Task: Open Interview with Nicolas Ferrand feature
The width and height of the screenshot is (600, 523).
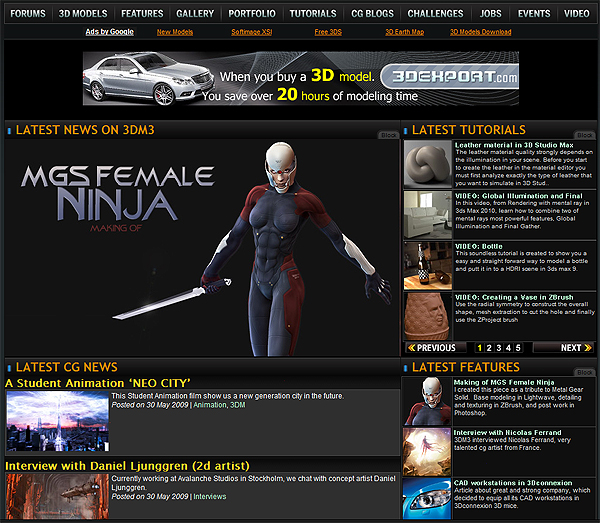Action: coord(507,432)
